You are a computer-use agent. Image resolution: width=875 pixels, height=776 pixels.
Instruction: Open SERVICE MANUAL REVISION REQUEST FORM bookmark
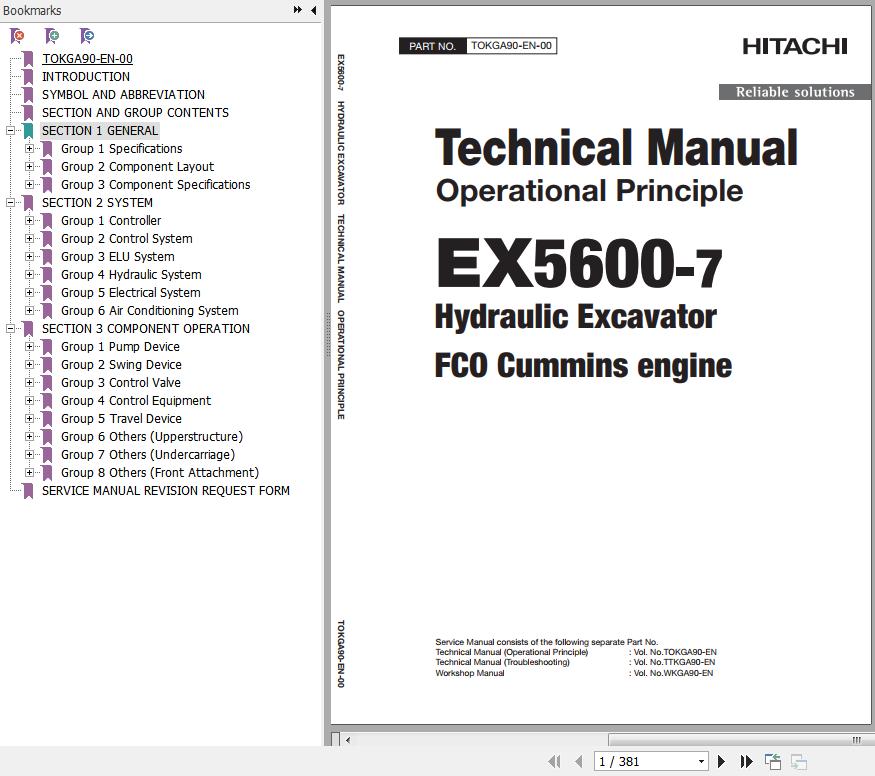pos(166,491)
